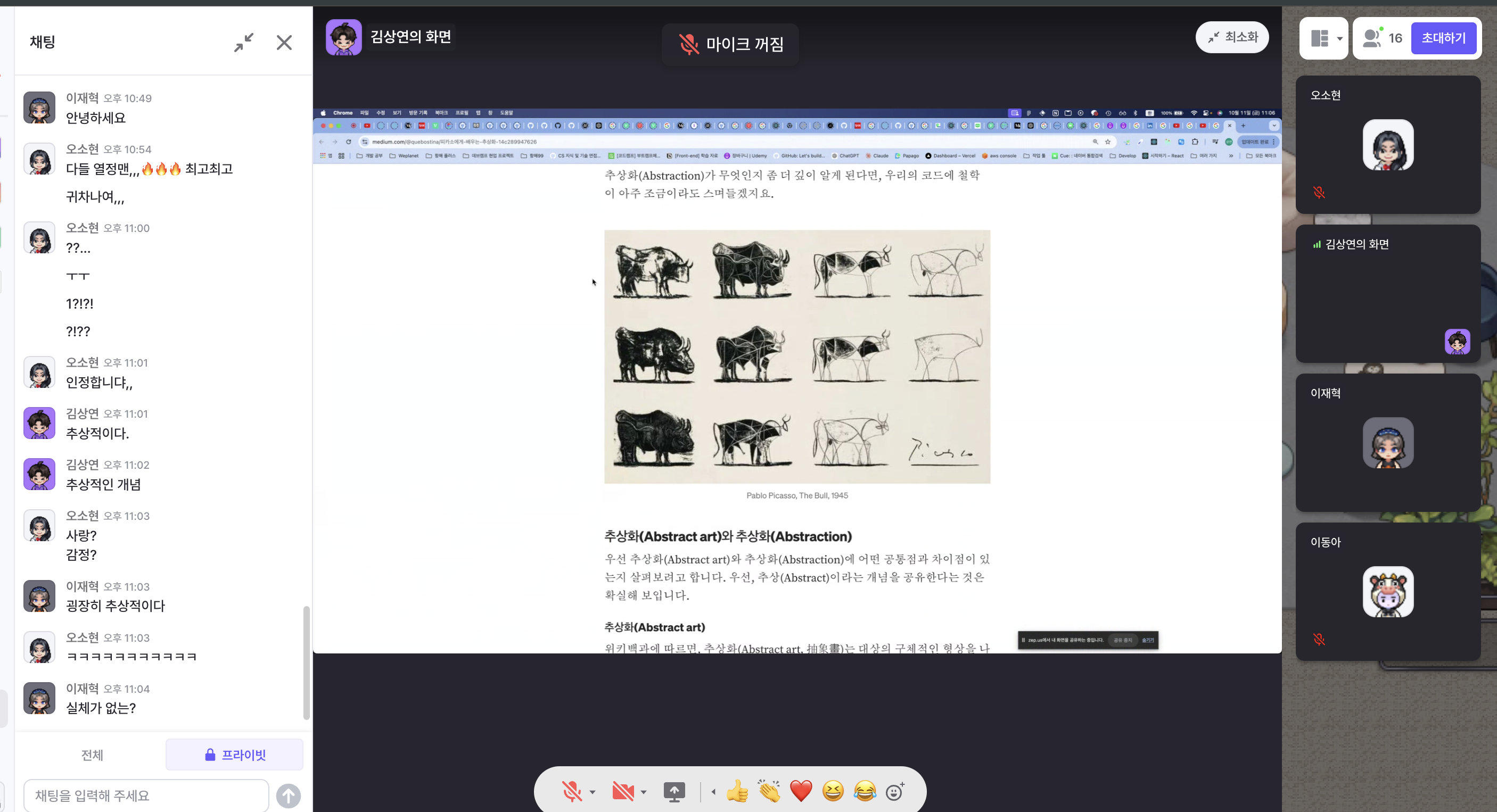The image size is (1497, 812).
Task: Click the chat panel vertical scrollbar
Action: [306, 662]
